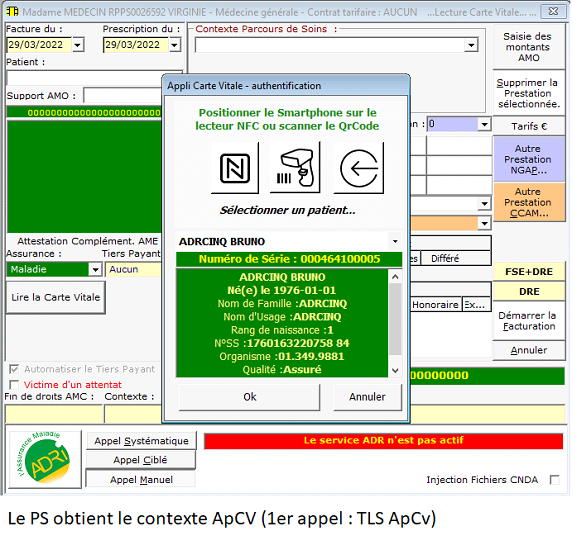Click the patient info scrollbar thumb
573x547 pixels.
tap(395, 319)
